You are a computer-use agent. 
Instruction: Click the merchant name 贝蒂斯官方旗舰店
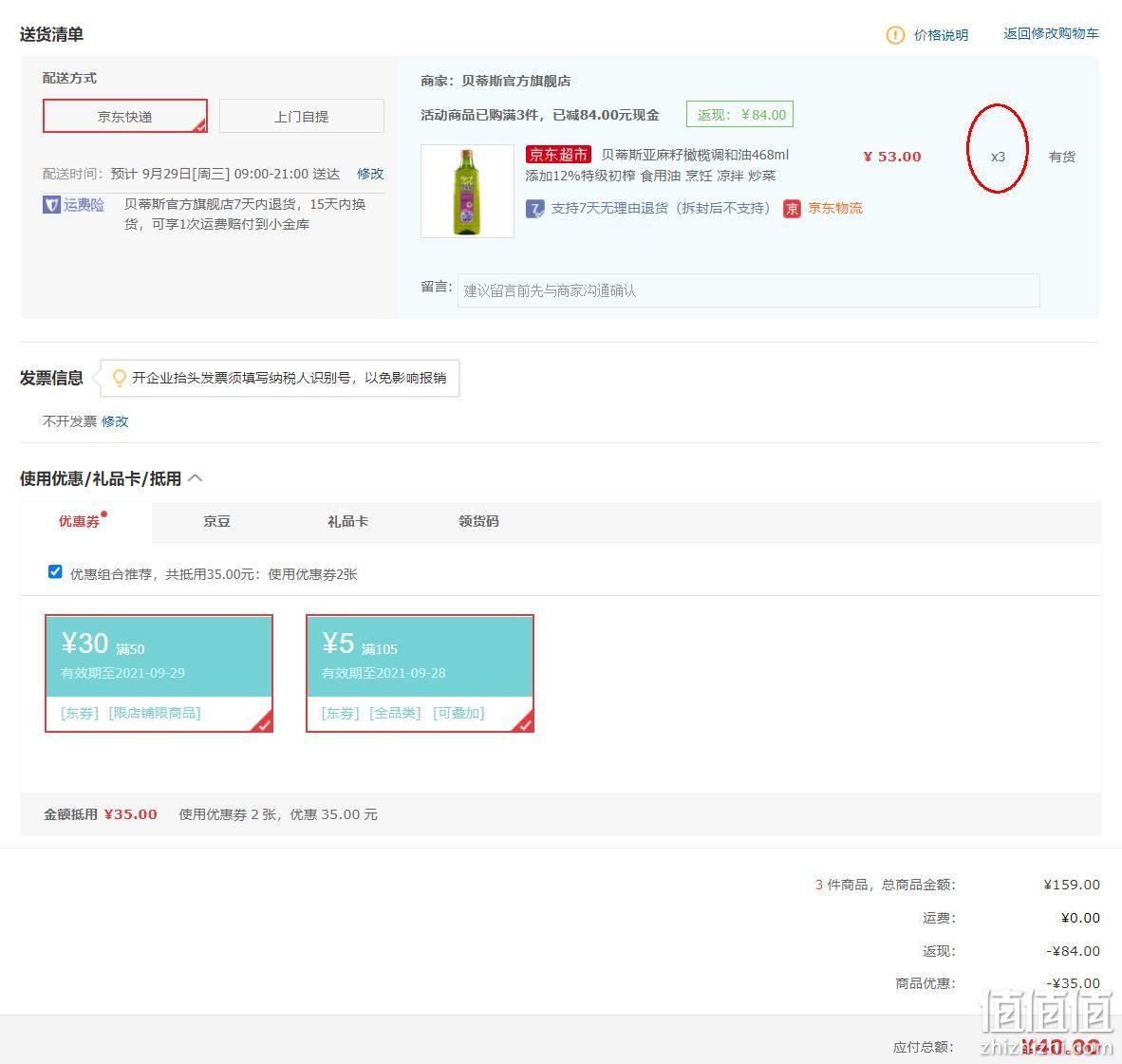click(516, 81)
